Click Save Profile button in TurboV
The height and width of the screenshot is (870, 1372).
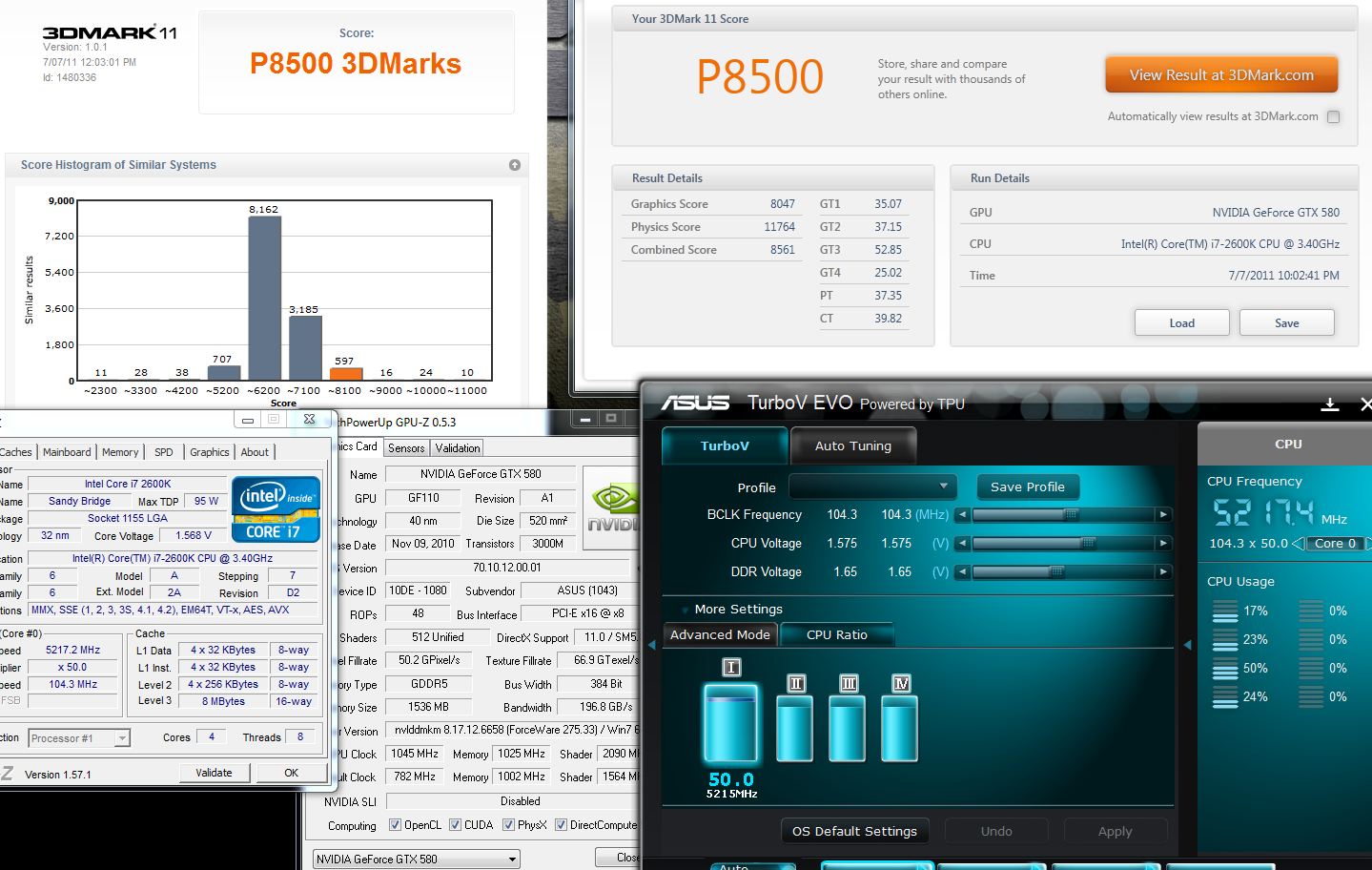pyautogui.click(x=1028, y=487)
